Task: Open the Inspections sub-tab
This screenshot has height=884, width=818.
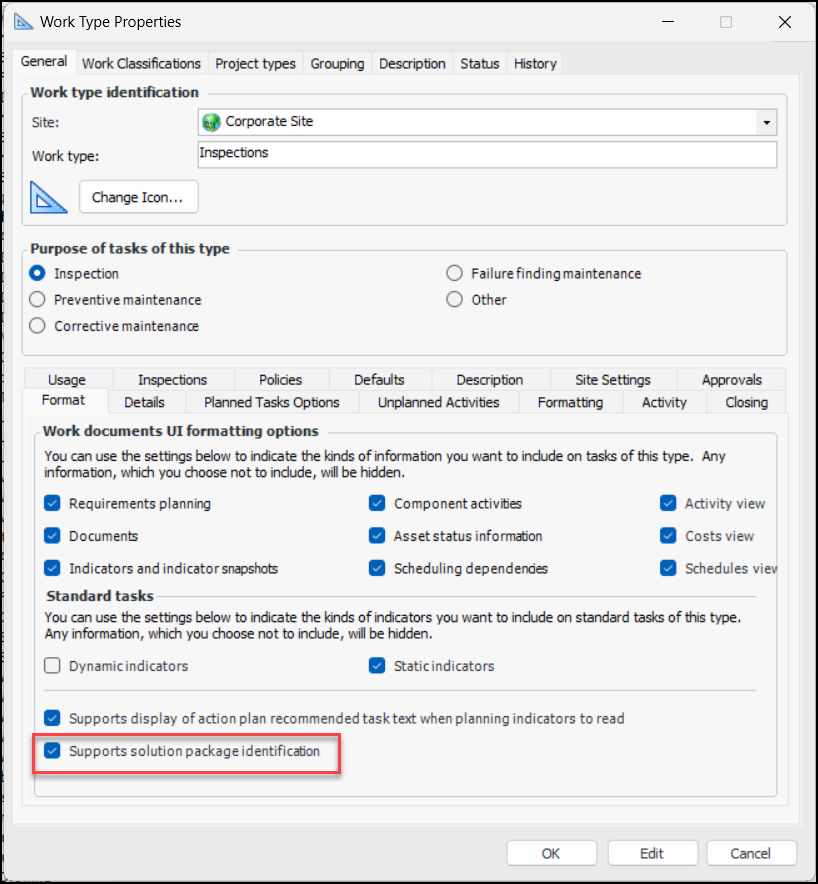Action: pos(173,380)
